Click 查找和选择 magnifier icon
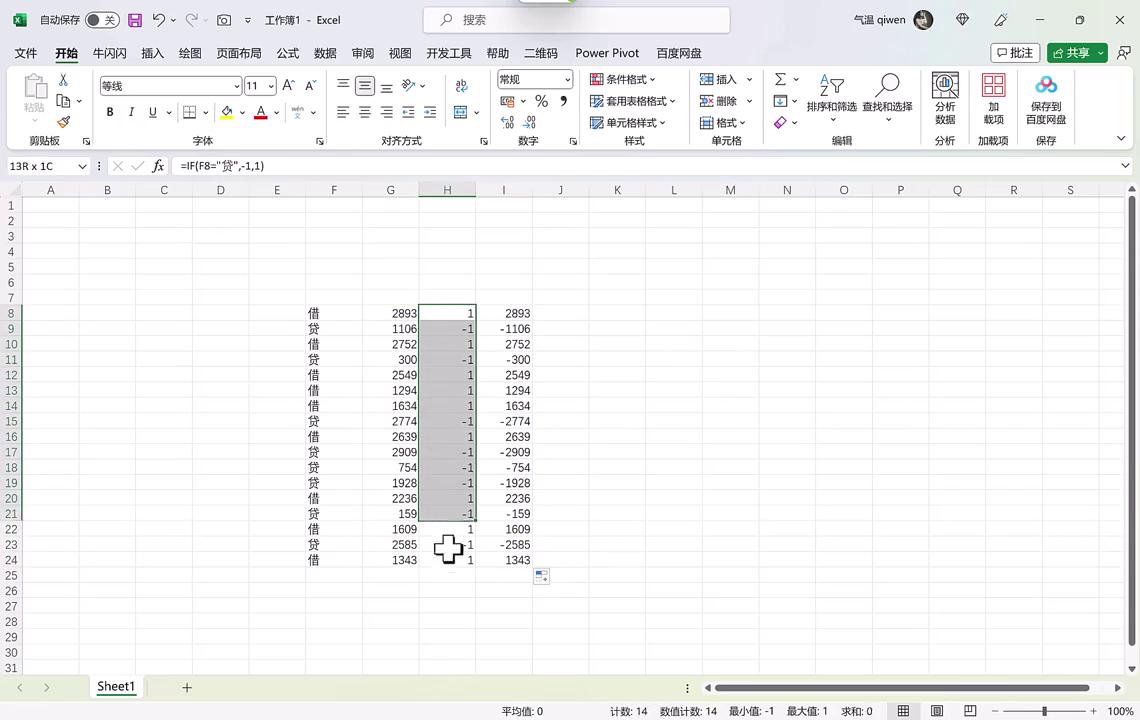This screenshot has height=720, width=1140. pos(888,85)
